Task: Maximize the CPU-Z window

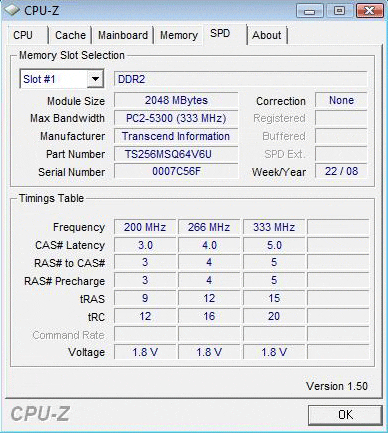Action: click(x=339, y=11)
